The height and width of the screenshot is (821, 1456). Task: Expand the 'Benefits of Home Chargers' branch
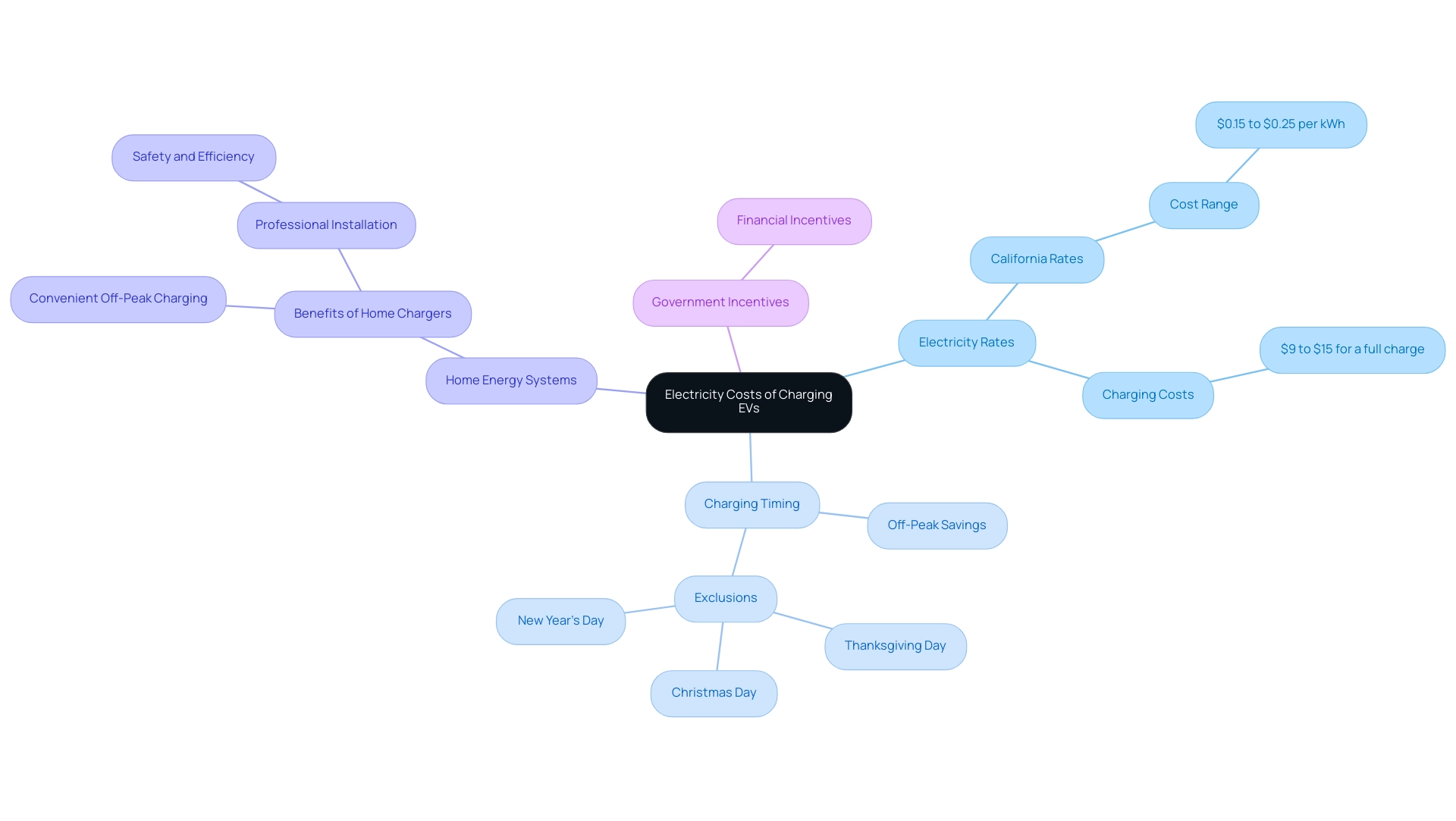click(x=373, y=314)
